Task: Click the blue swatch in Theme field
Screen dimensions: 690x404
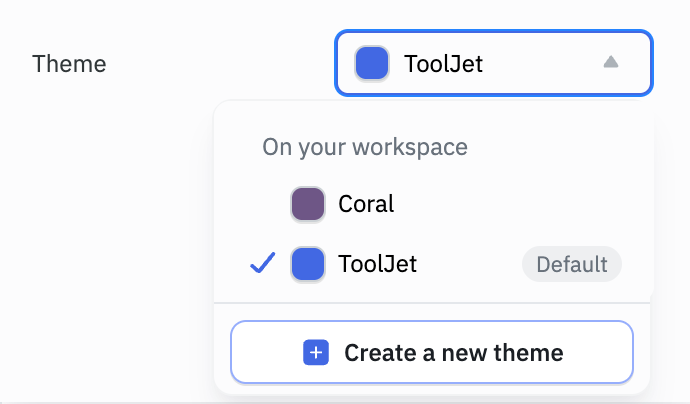Action: 372,63
